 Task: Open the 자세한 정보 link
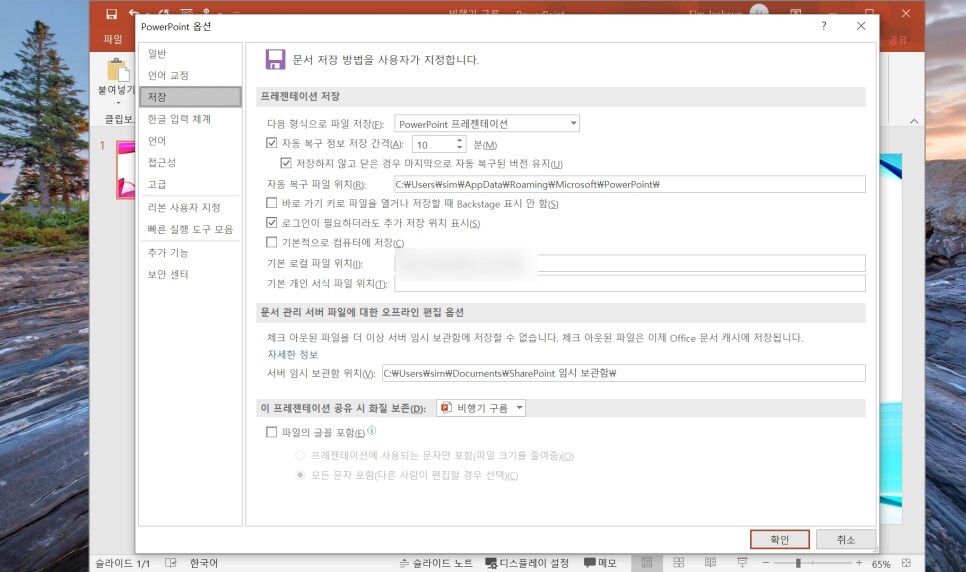click(293, 354)
